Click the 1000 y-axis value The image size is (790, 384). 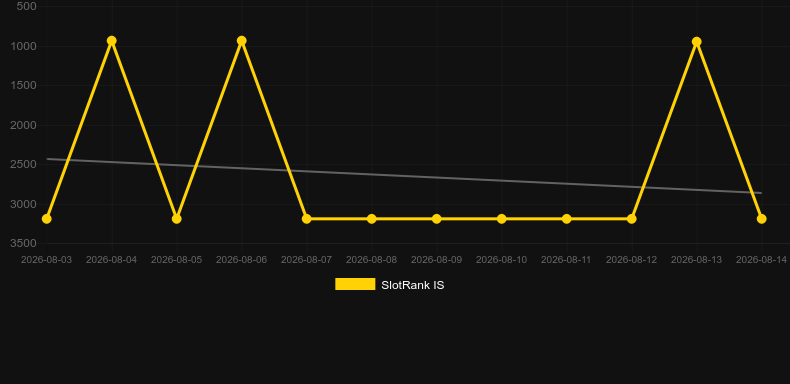point(24,46)
